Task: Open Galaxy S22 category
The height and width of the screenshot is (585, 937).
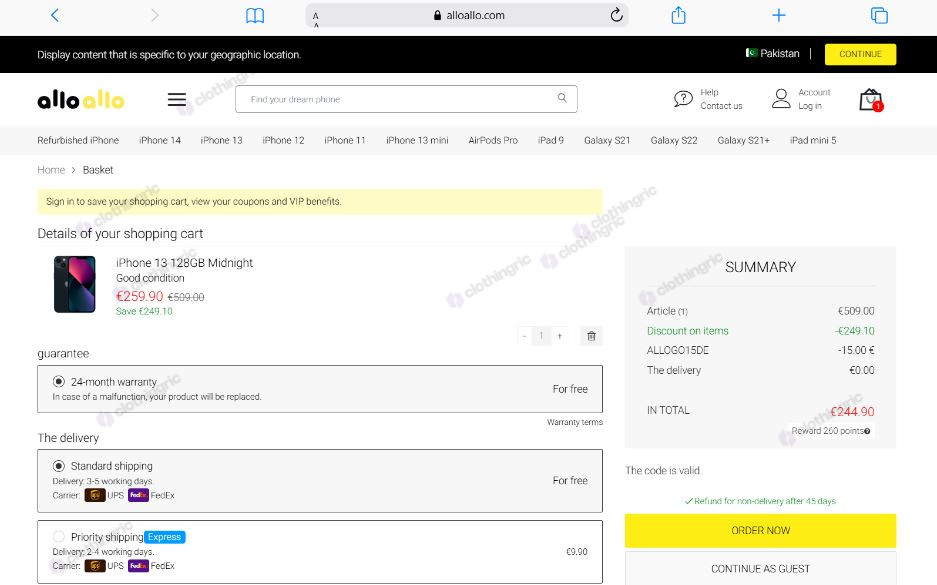Action: click(673, 140)
